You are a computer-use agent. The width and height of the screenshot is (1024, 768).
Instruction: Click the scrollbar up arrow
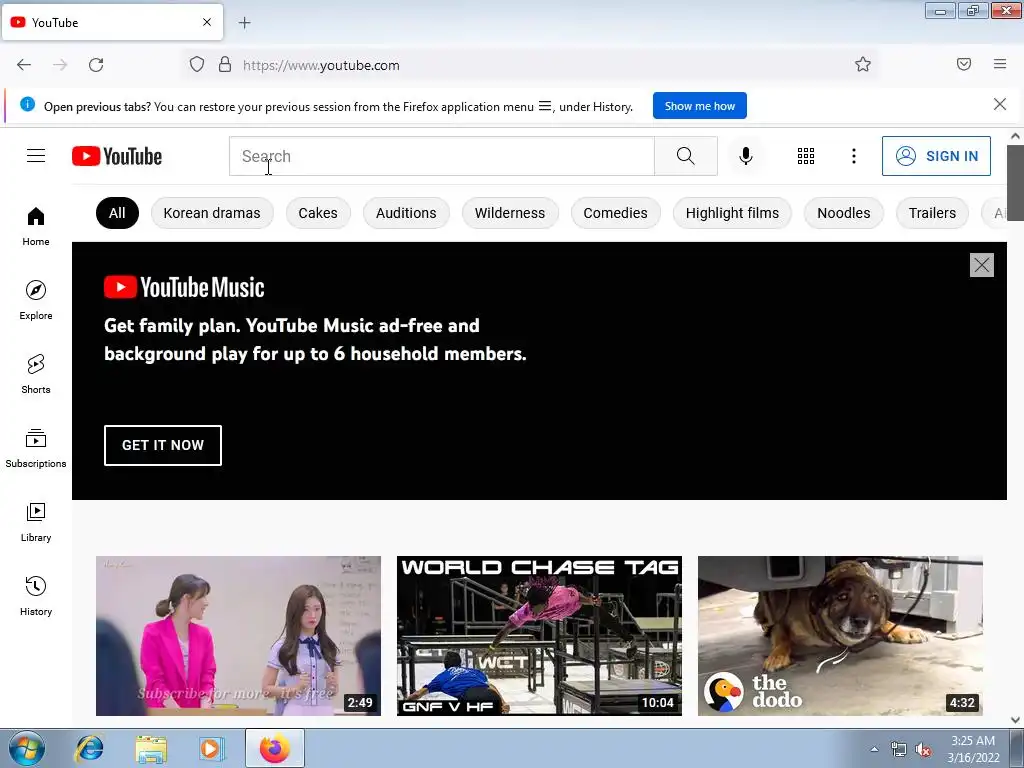pyautogui.click(x=1015, y=136)
